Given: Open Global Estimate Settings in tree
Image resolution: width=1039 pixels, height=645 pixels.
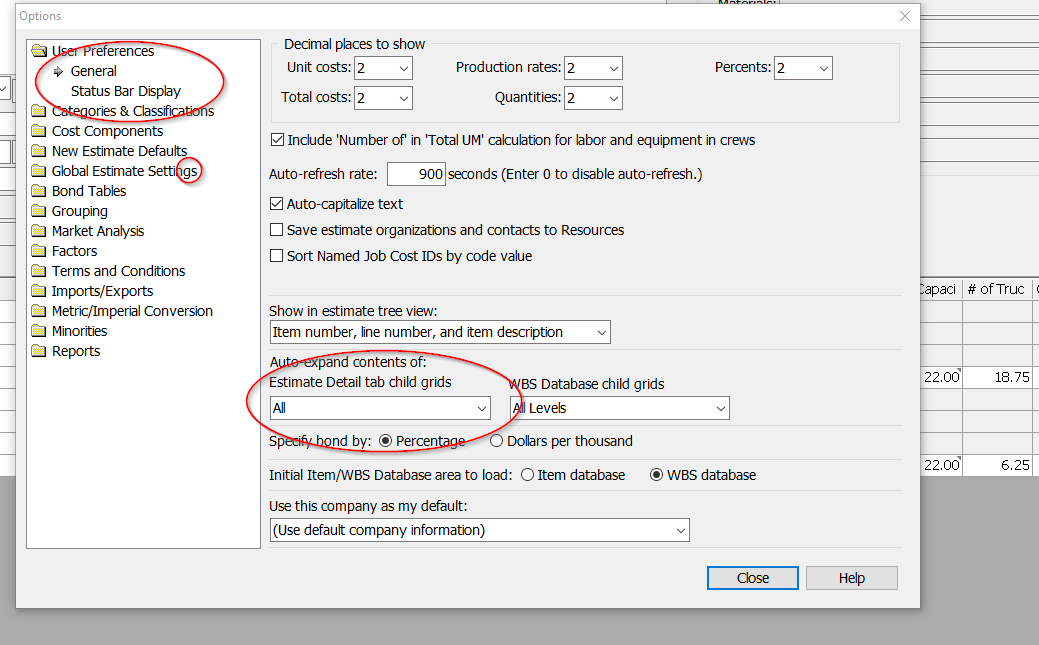Looking at the screenshot, I should click(x=125, y=171).
